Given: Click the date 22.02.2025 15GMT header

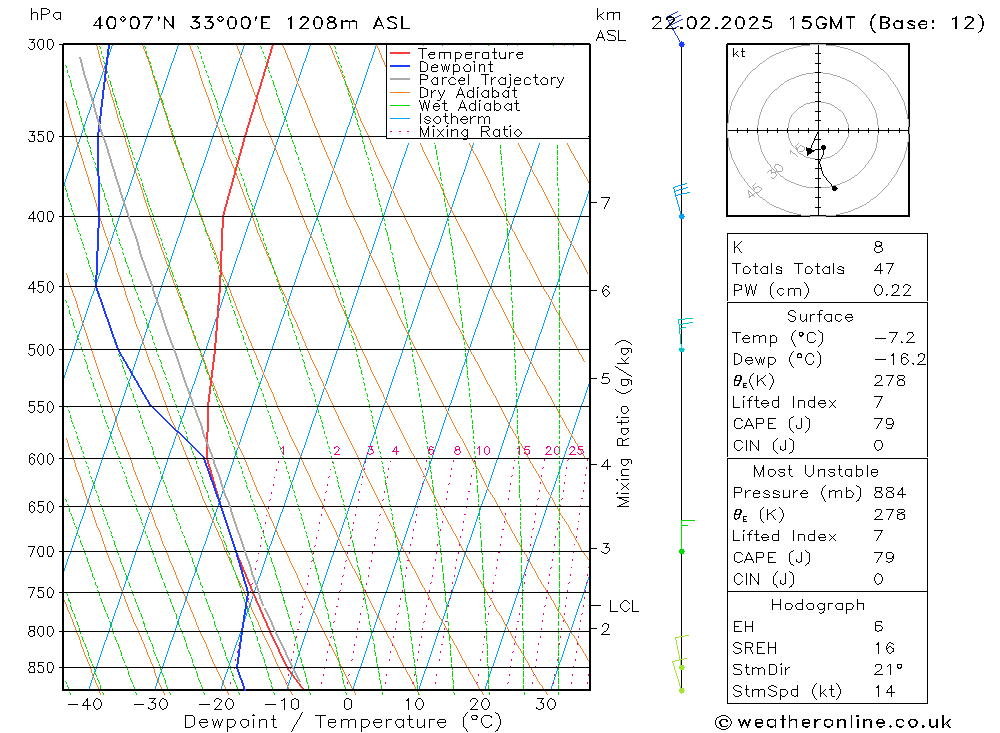Looking at the screenshot, I should 753,23.
